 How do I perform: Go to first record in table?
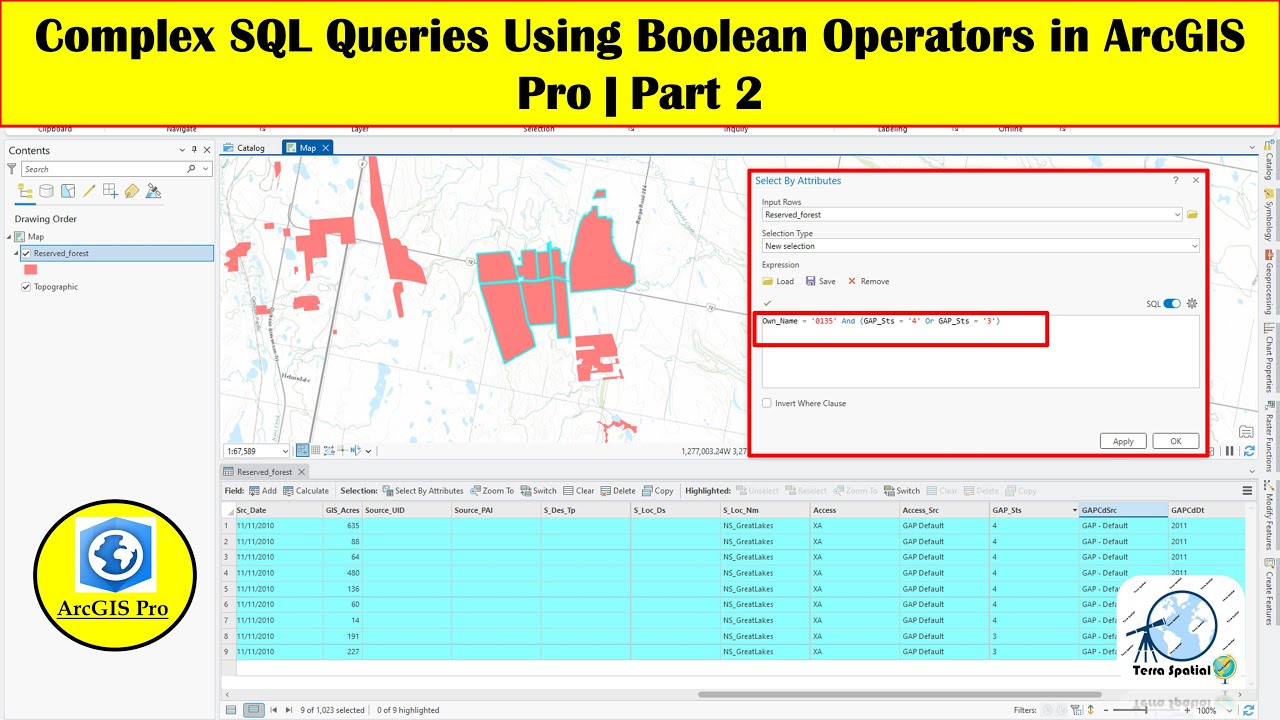click(274, 710)
